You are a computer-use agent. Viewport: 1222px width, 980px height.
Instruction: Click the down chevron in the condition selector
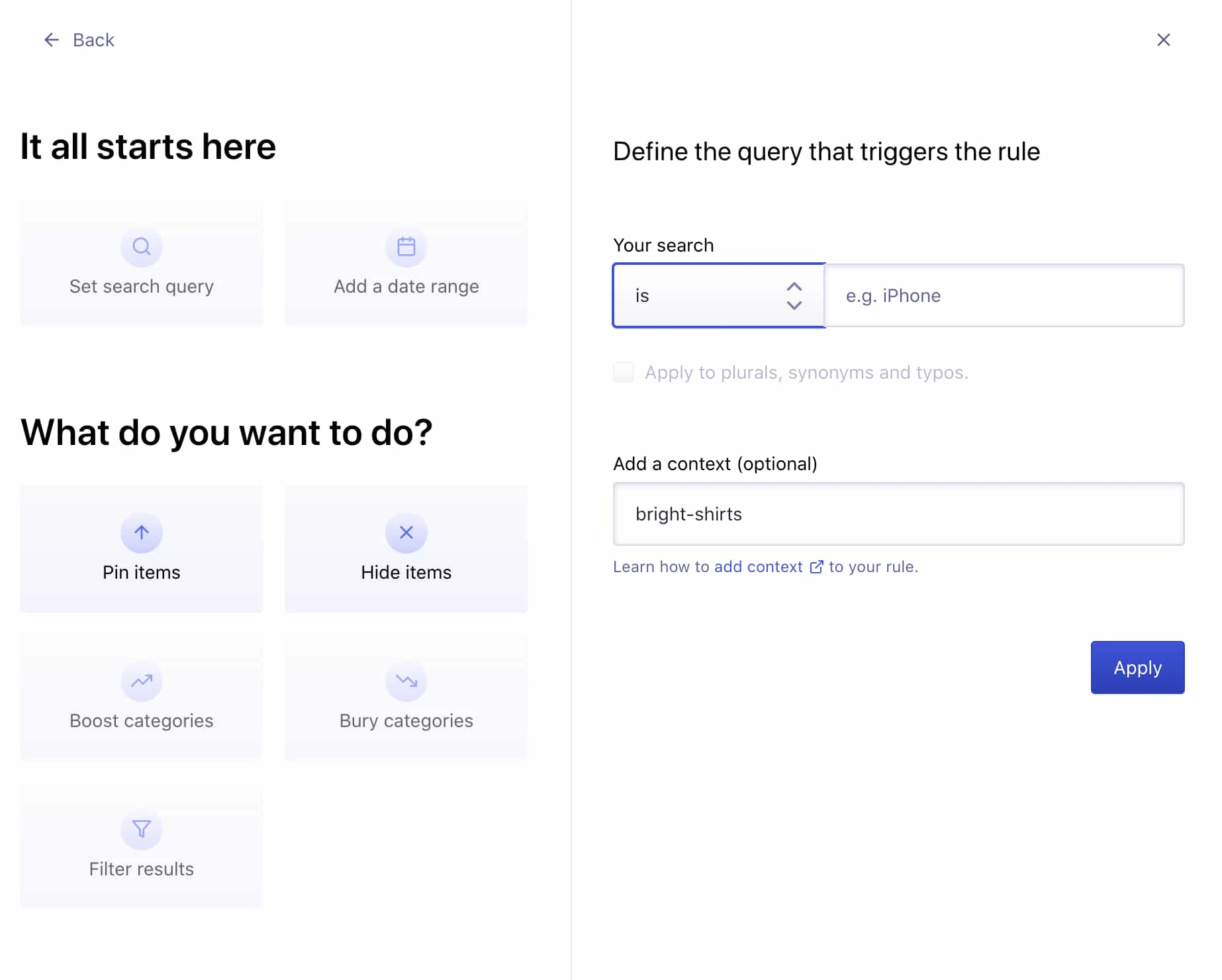[x=794, y=305]
